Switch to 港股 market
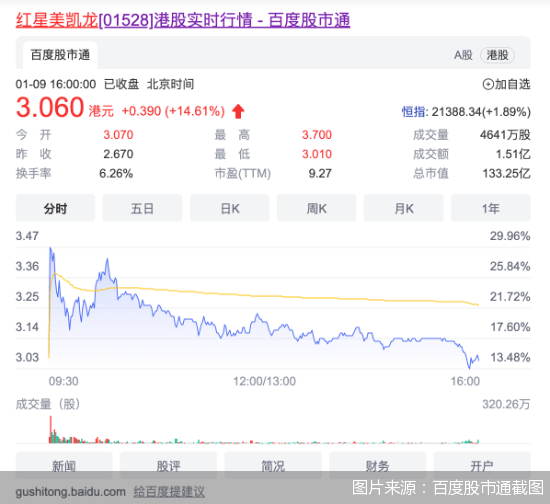 [x=497, y=55]
